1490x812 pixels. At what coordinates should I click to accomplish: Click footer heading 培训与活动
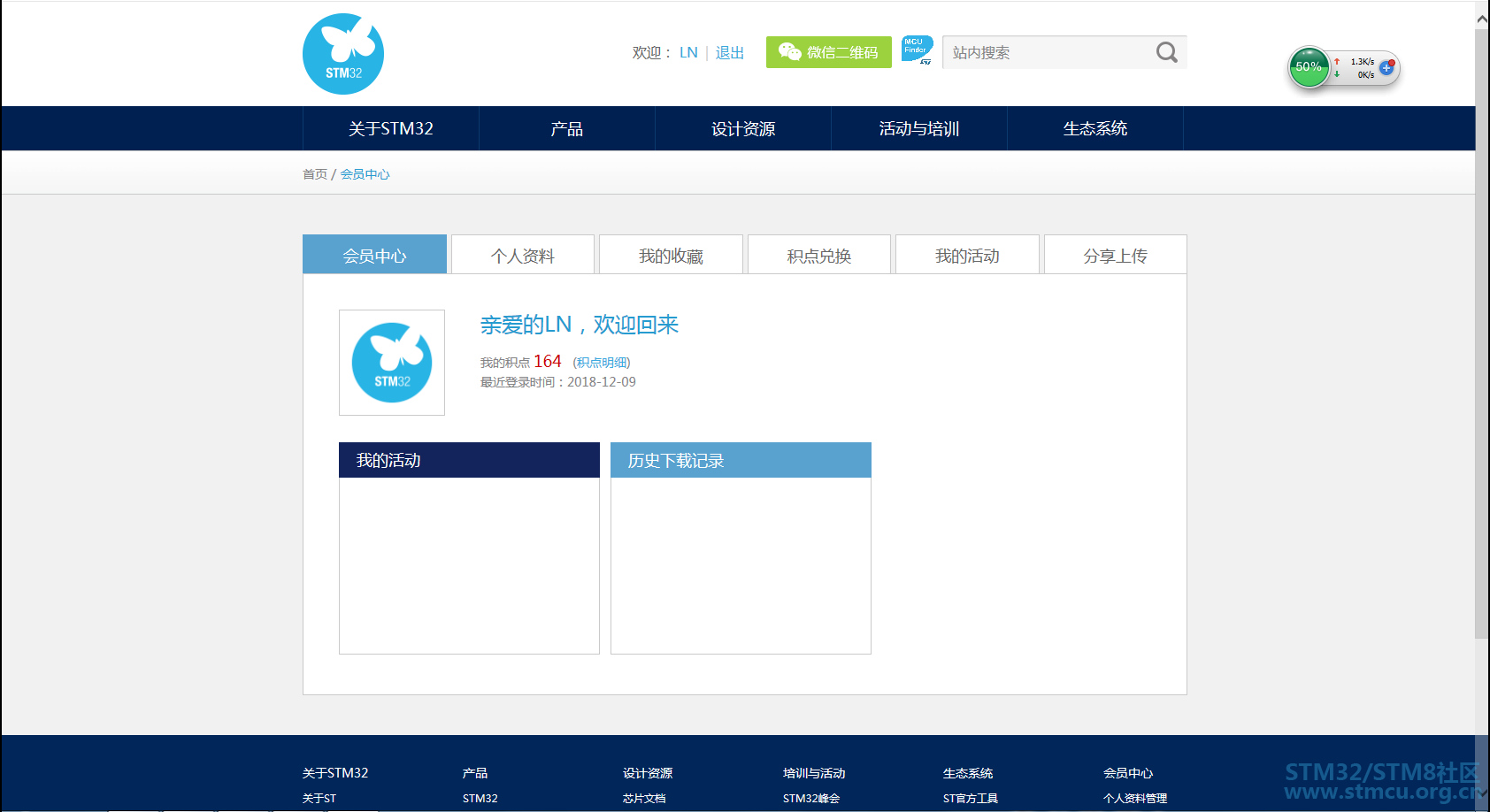coord(814,773)
